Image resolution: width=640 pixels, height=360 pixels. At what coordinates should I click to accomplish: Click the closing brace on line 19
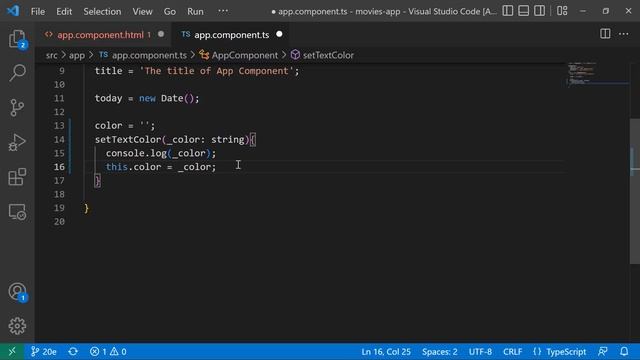(x=86, y=209)
